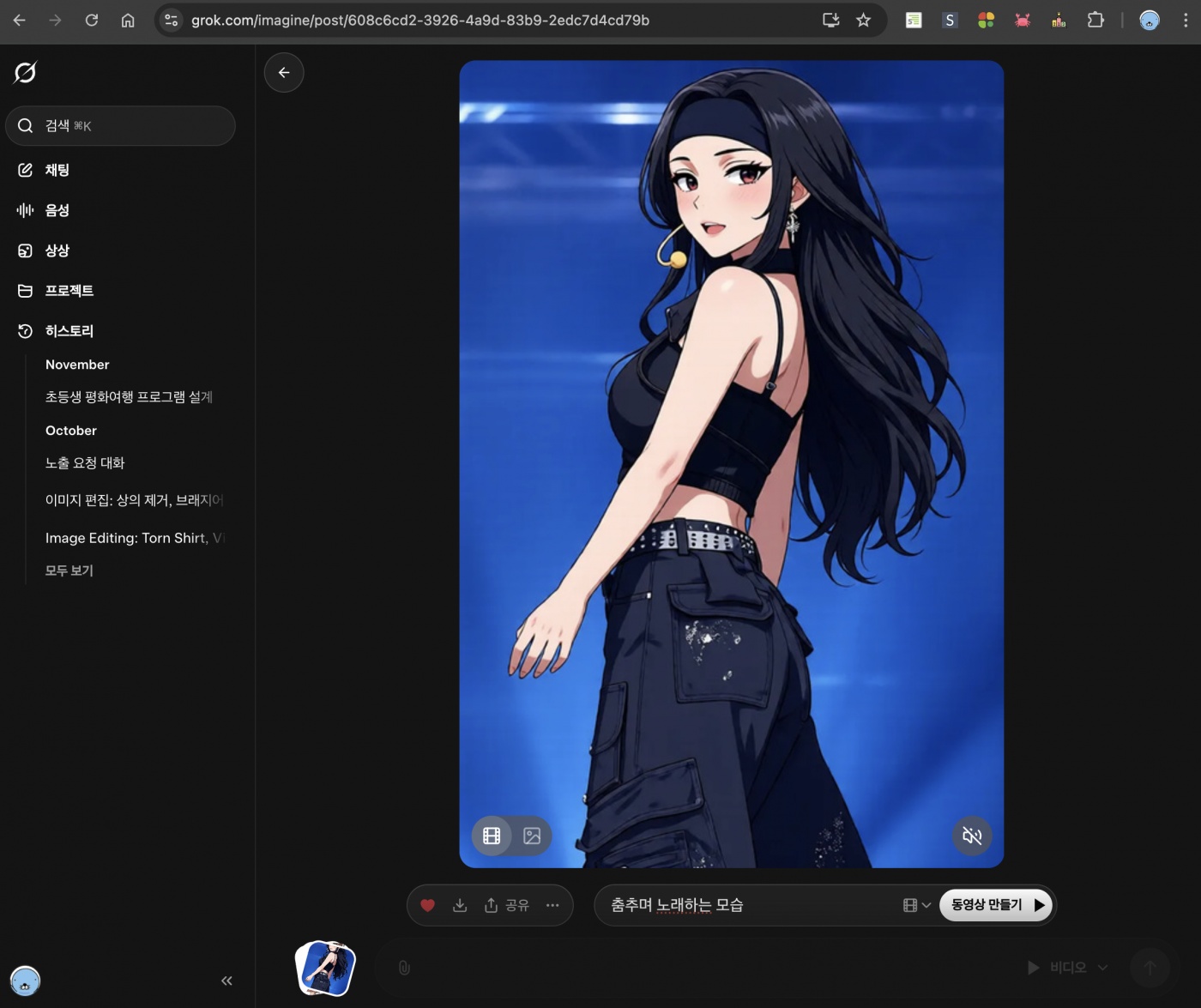
Task: Click the back arrow above the image
Action: click(284, 73)
